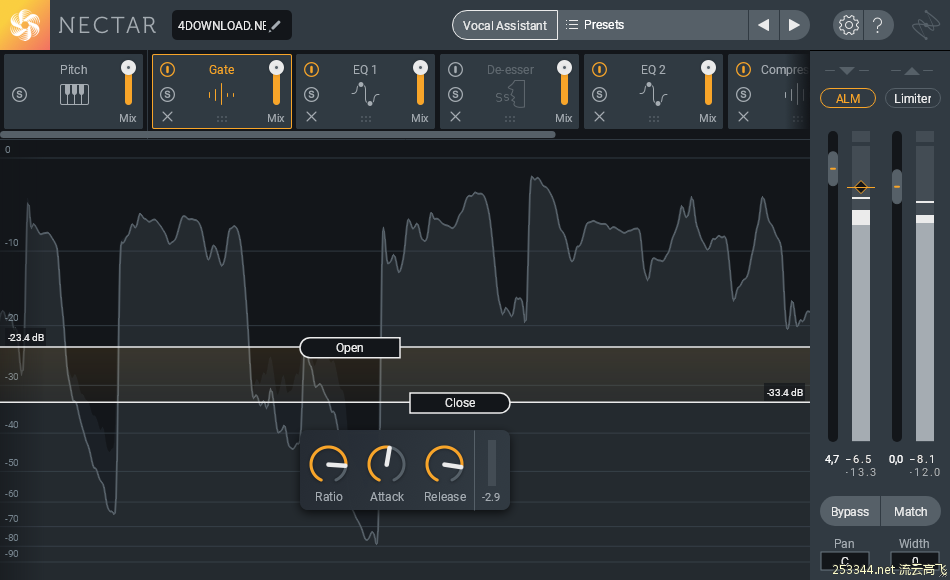Solo the De-esser module
Image resolution: width=950 pixels, height=580 pixels.
pyautogui.click(x=456, y=95)
